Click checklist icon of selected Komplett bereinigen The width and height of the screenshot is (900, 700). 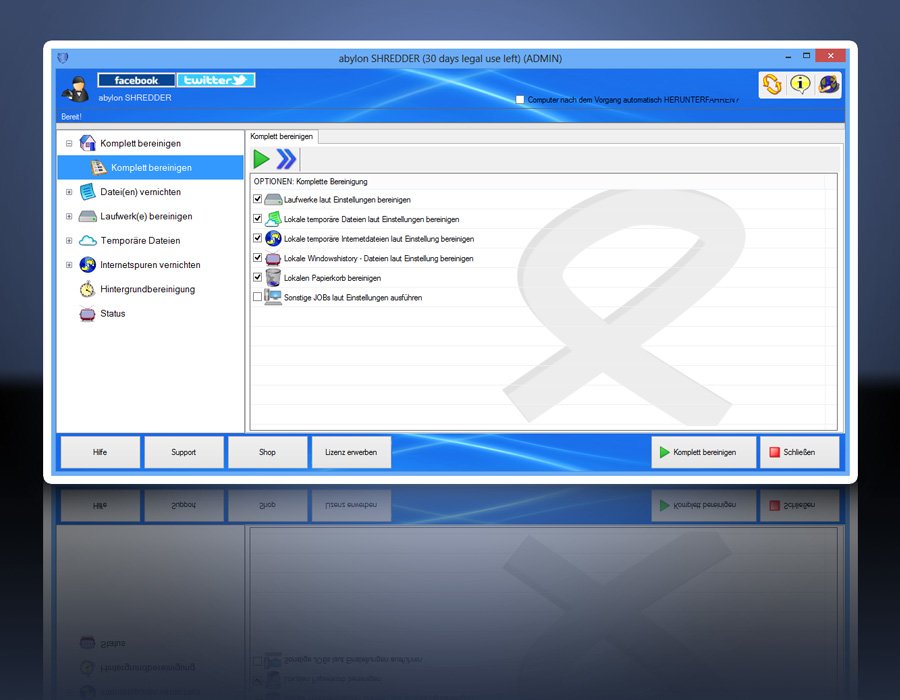99,167
